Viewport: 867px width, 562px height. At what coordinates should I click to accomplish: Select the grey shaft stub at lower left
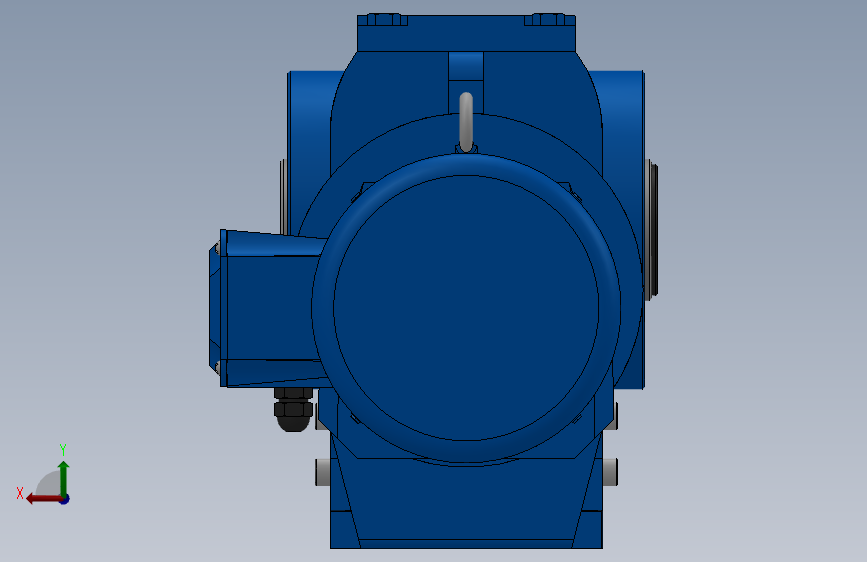pyautogui.click(x=323, y=472)
